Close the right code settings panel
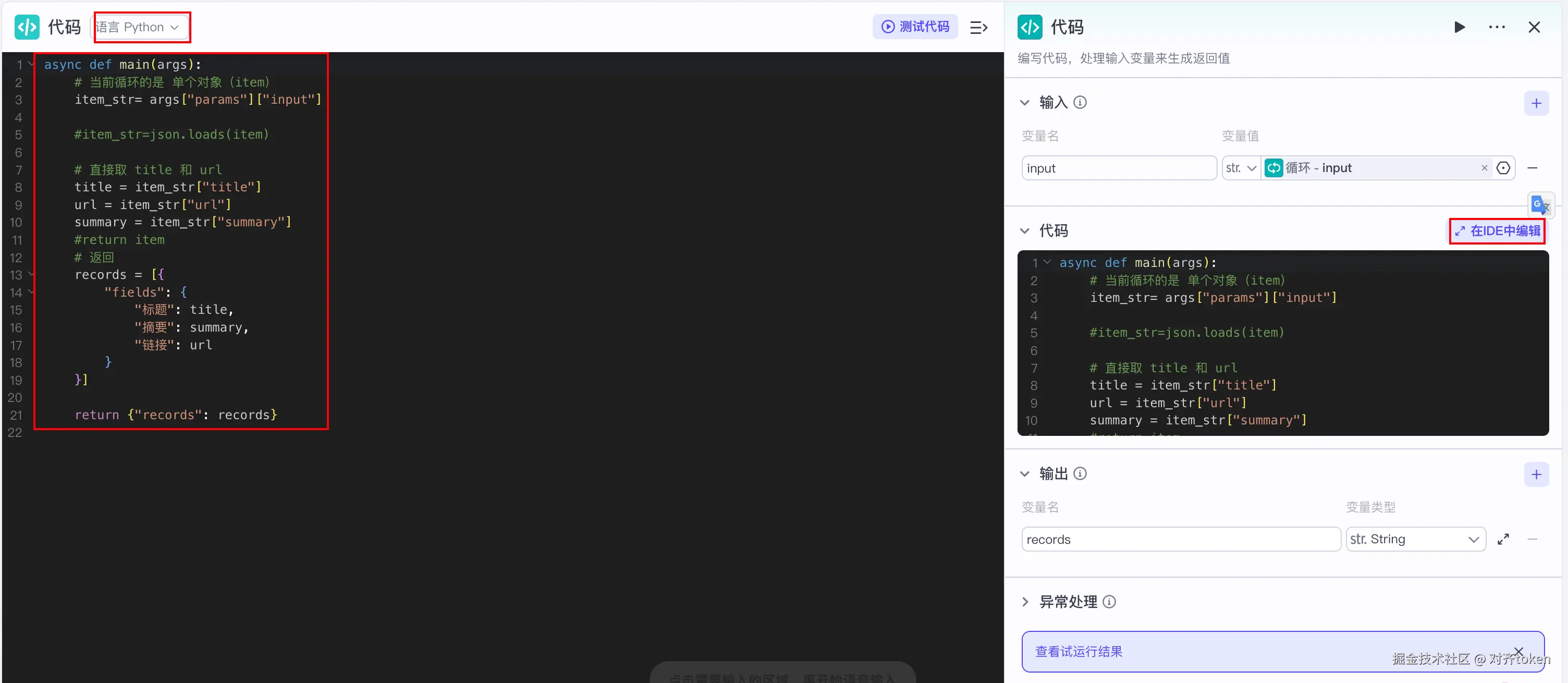The height and width of the screenshot is (683, 1568). point(1534,27)
